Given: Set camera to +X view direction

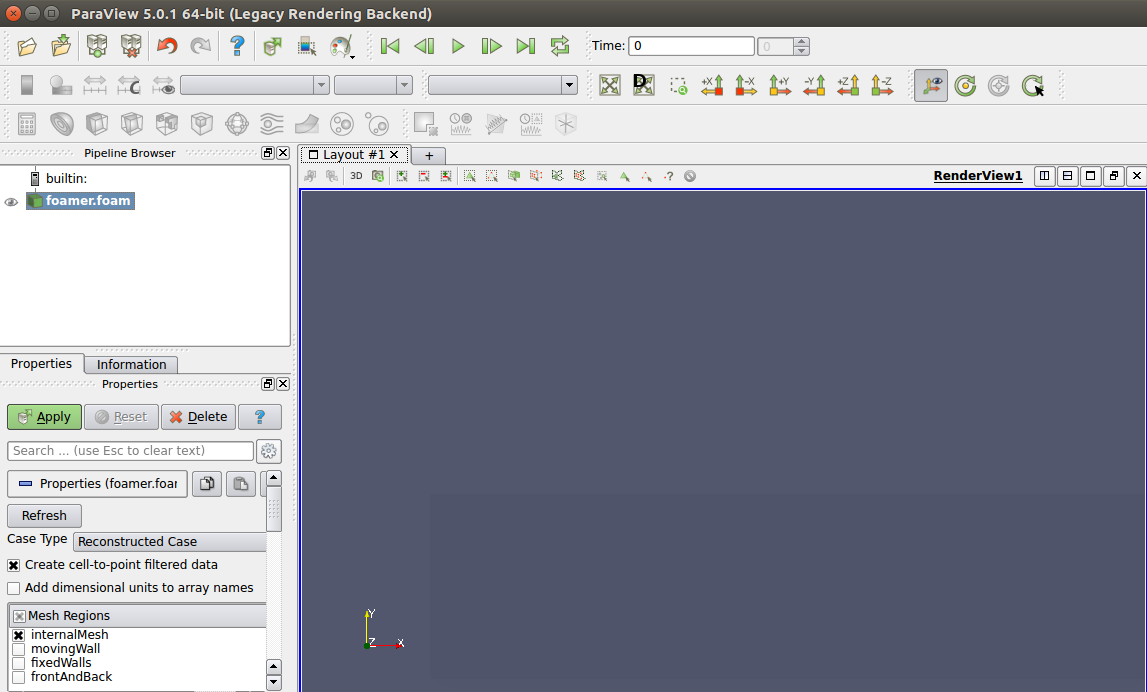Looking at the screenshot, I should 713,85.
